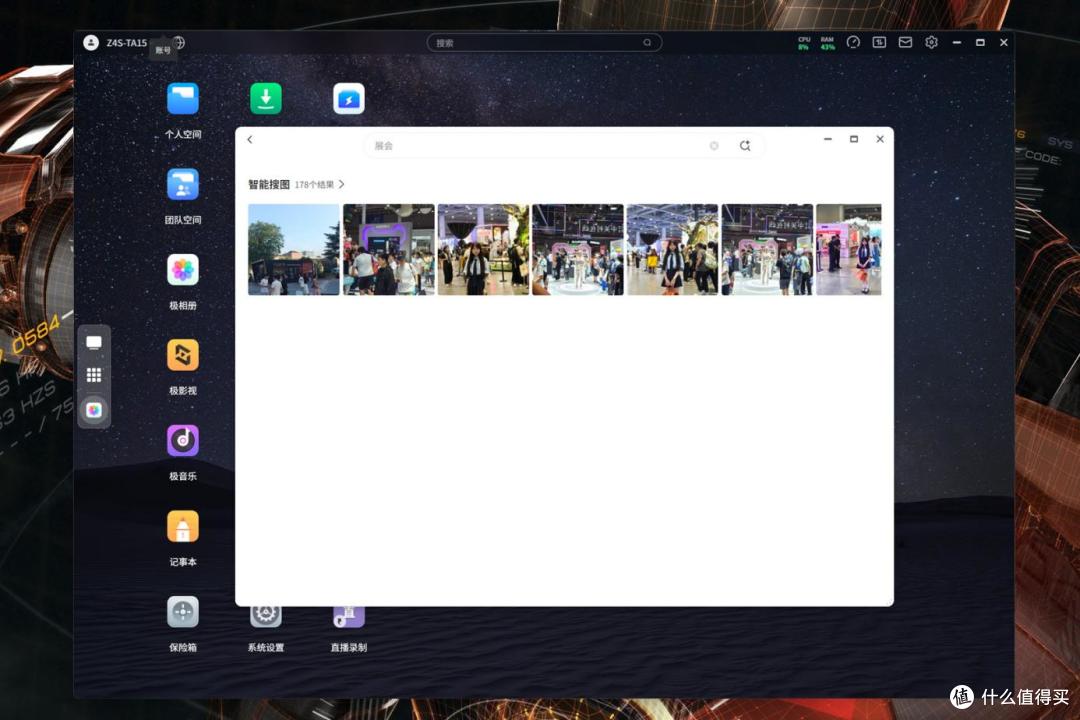Viewport: 1080px width, 720px height.
Task: Open the 记事本 notes app
Action: [183, 527]
